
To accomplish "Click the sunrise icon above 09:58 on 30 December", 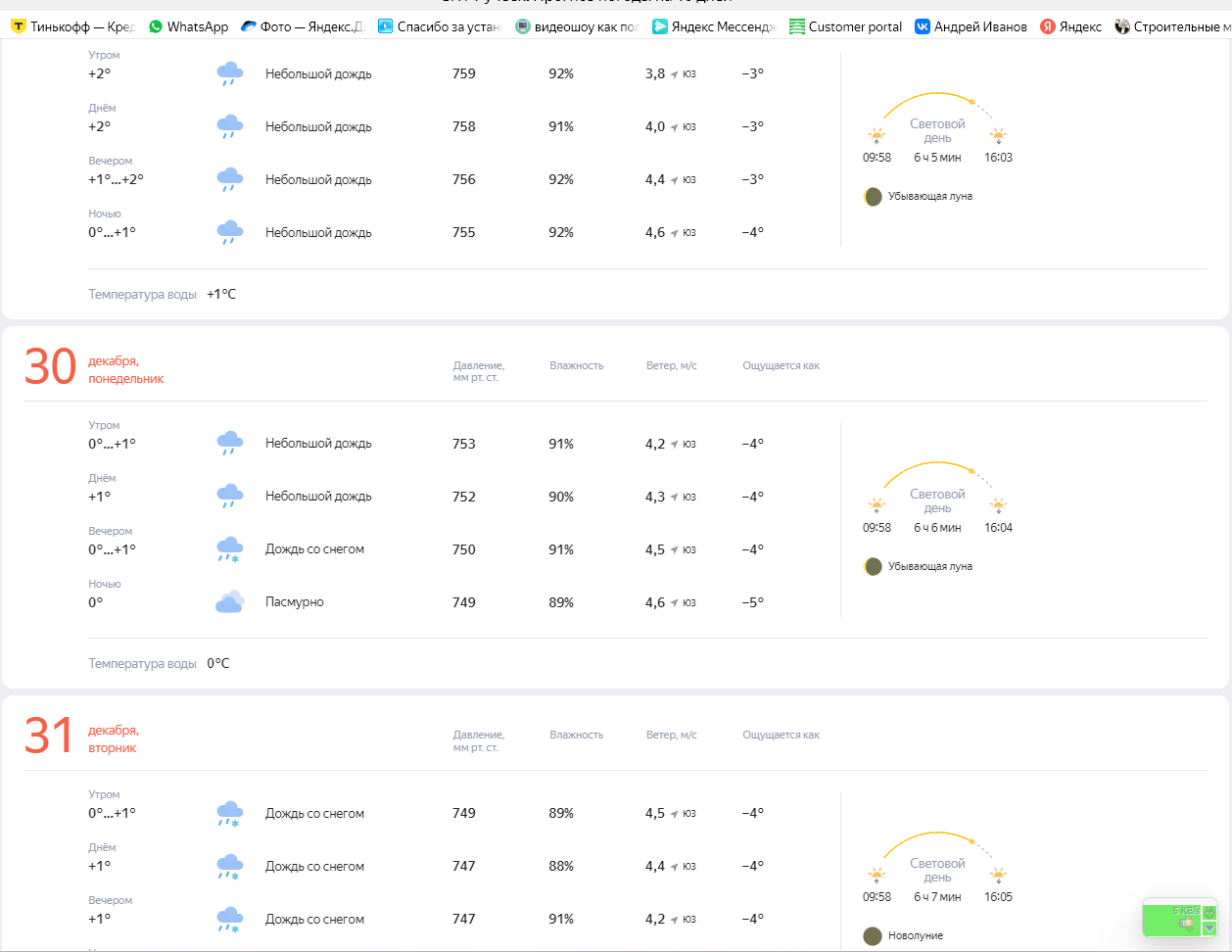I will click(877, 506).
